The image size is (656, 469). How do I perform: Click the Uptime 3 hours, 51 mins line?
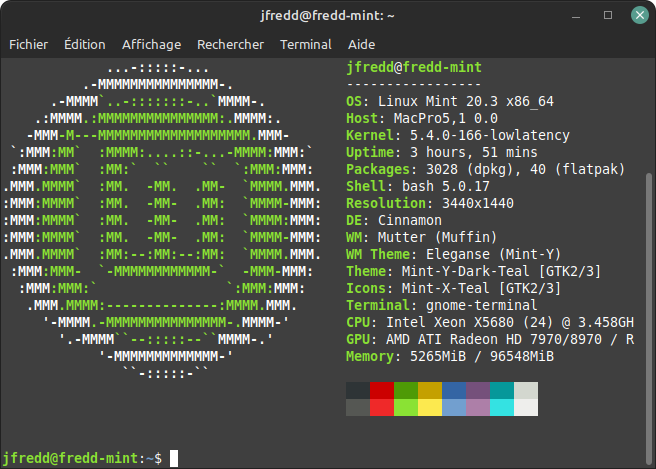coord(442,152)
